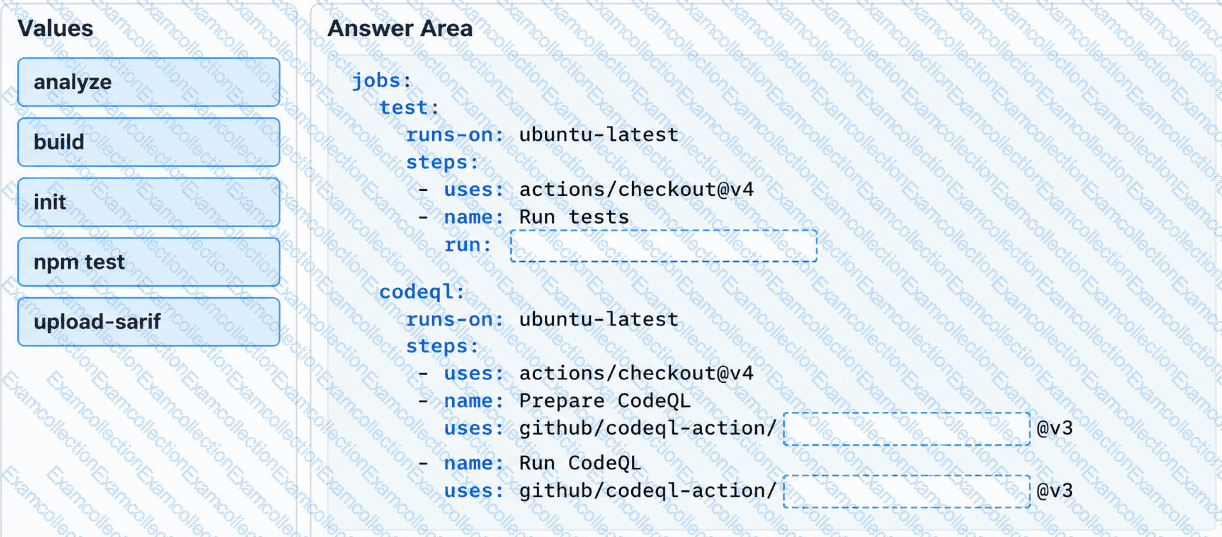
Task: Focus the empty run command field
Action: (663, 246)
